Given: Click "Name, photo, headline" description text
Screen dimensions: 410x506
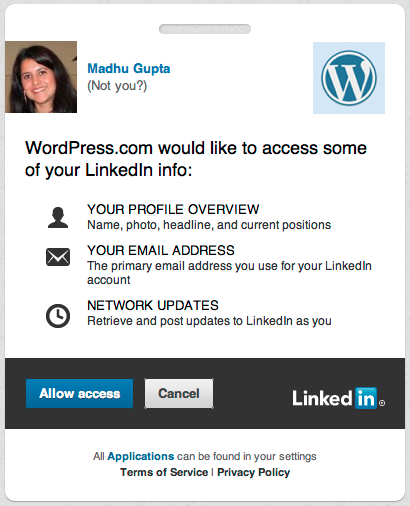Looking at the screenshot, I should 209,225.
